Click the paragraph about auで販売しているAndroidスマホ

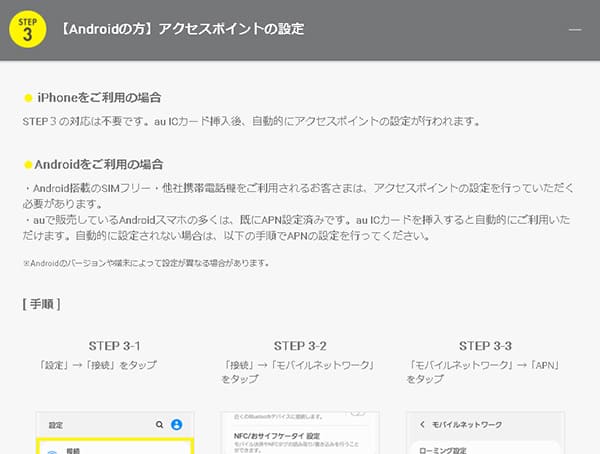coord(297,228)
